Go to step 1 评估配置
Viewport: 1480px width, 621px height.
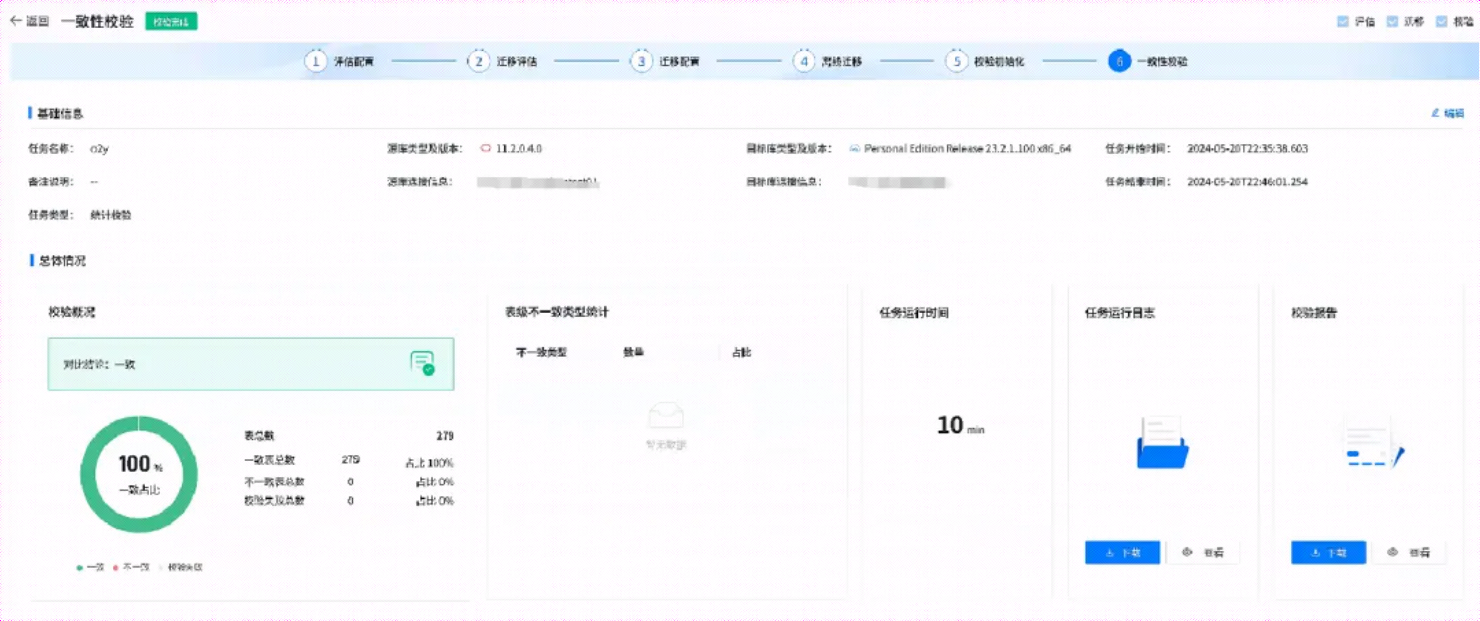(x=340, y=61)
